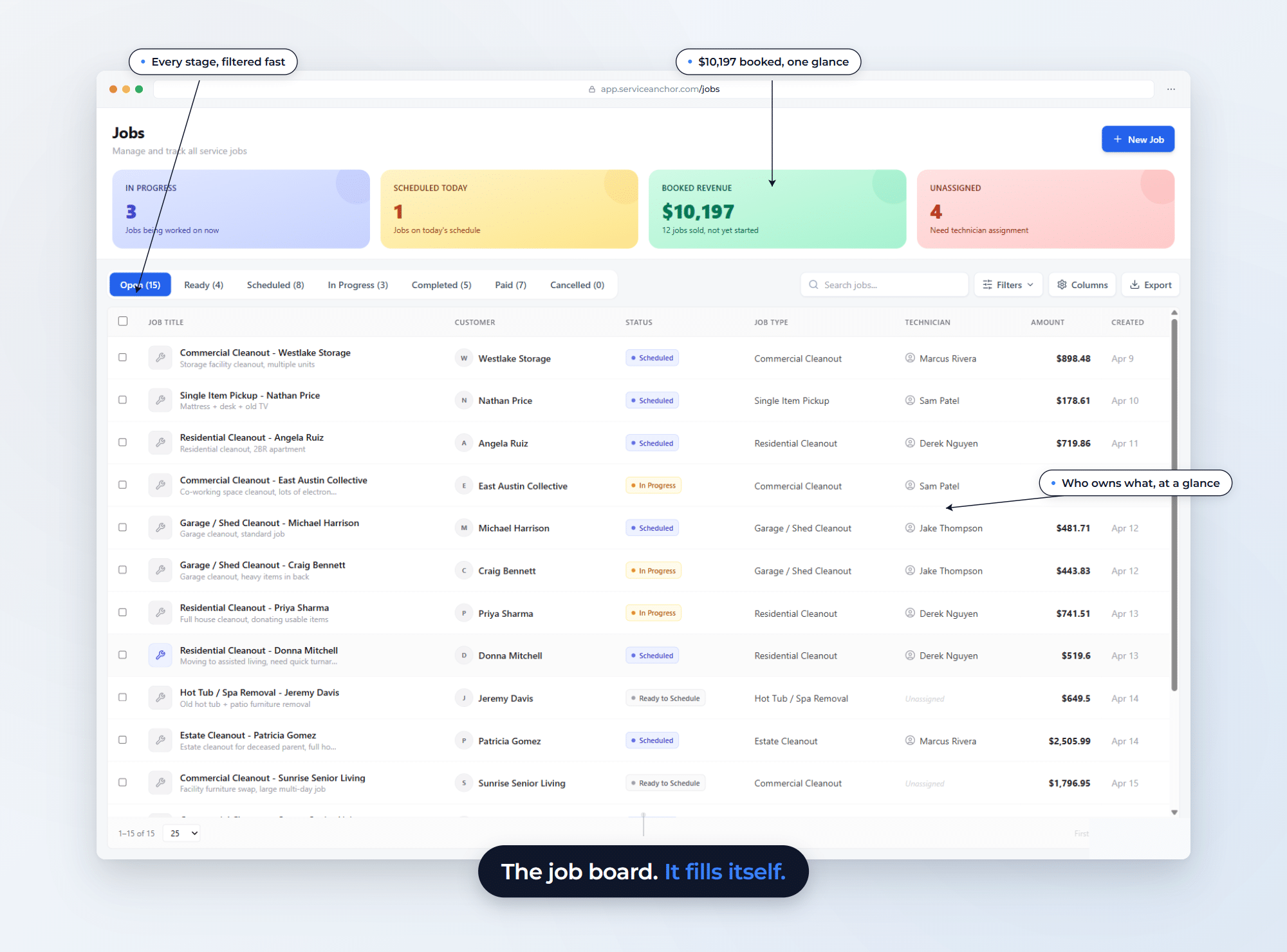Sort by the Created column header
Screen dimensions: 1287x952
tap(1127, 322)
